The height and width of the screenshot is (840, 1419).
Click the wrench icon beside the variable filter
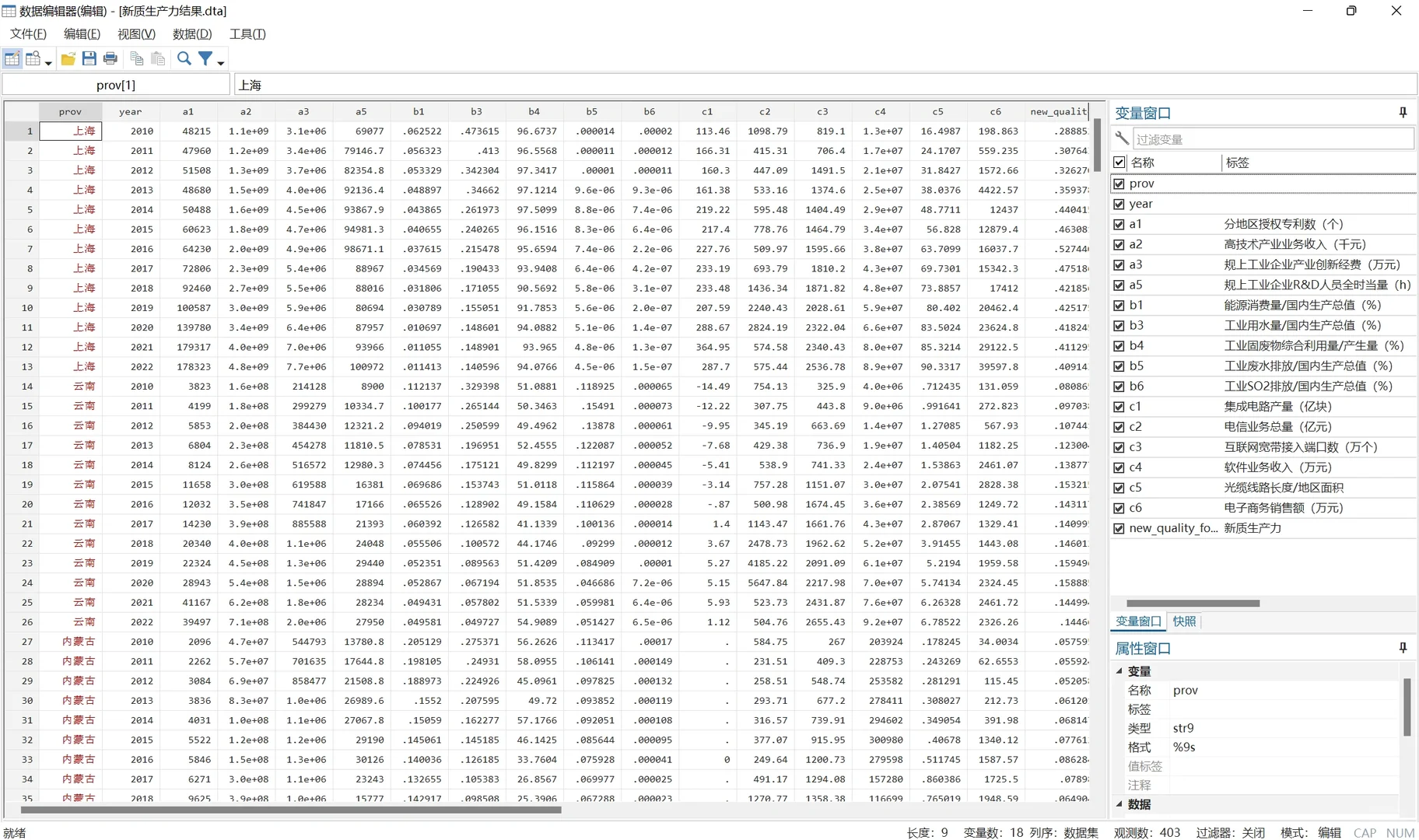1122,138
